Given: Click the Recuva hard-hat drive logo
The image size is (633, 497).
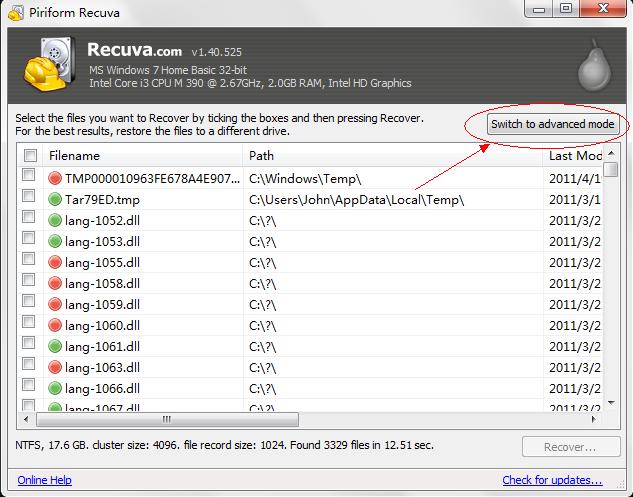Looking at the screenshot, I should [x=50, y=65].
